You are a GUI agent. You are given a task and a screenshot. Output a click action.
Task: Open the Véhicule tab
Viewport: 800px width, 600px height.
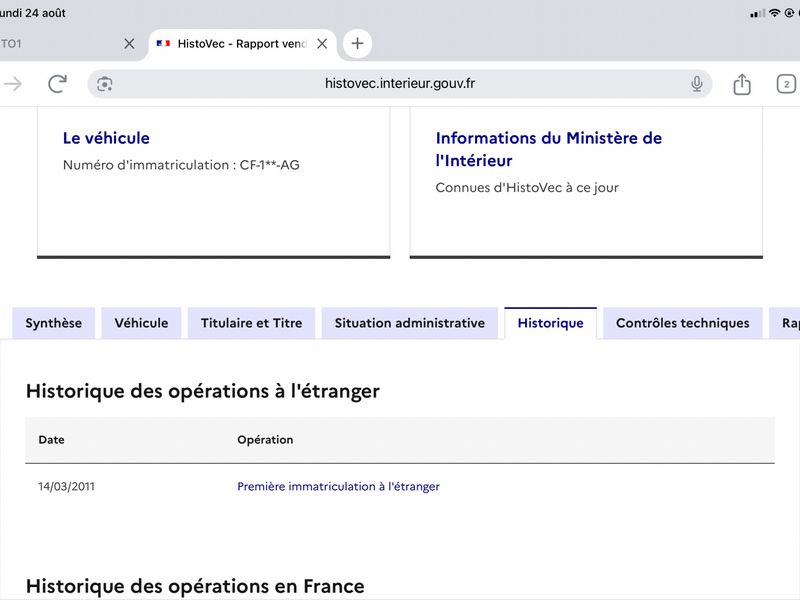[x=141, y=323]
